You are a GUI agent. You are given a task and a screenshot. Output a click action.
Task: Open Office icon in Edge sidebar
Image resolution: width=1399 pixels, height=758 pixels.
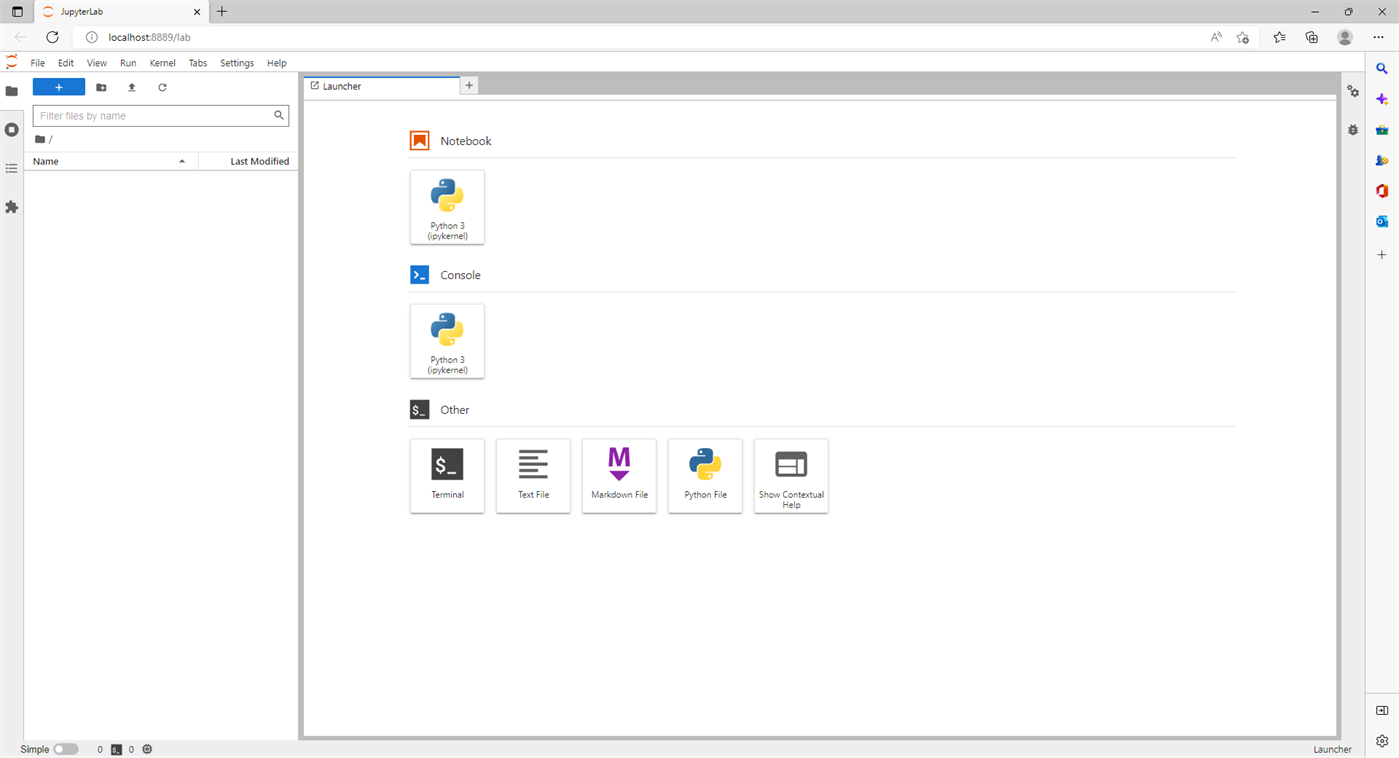tap(1382, 191)
